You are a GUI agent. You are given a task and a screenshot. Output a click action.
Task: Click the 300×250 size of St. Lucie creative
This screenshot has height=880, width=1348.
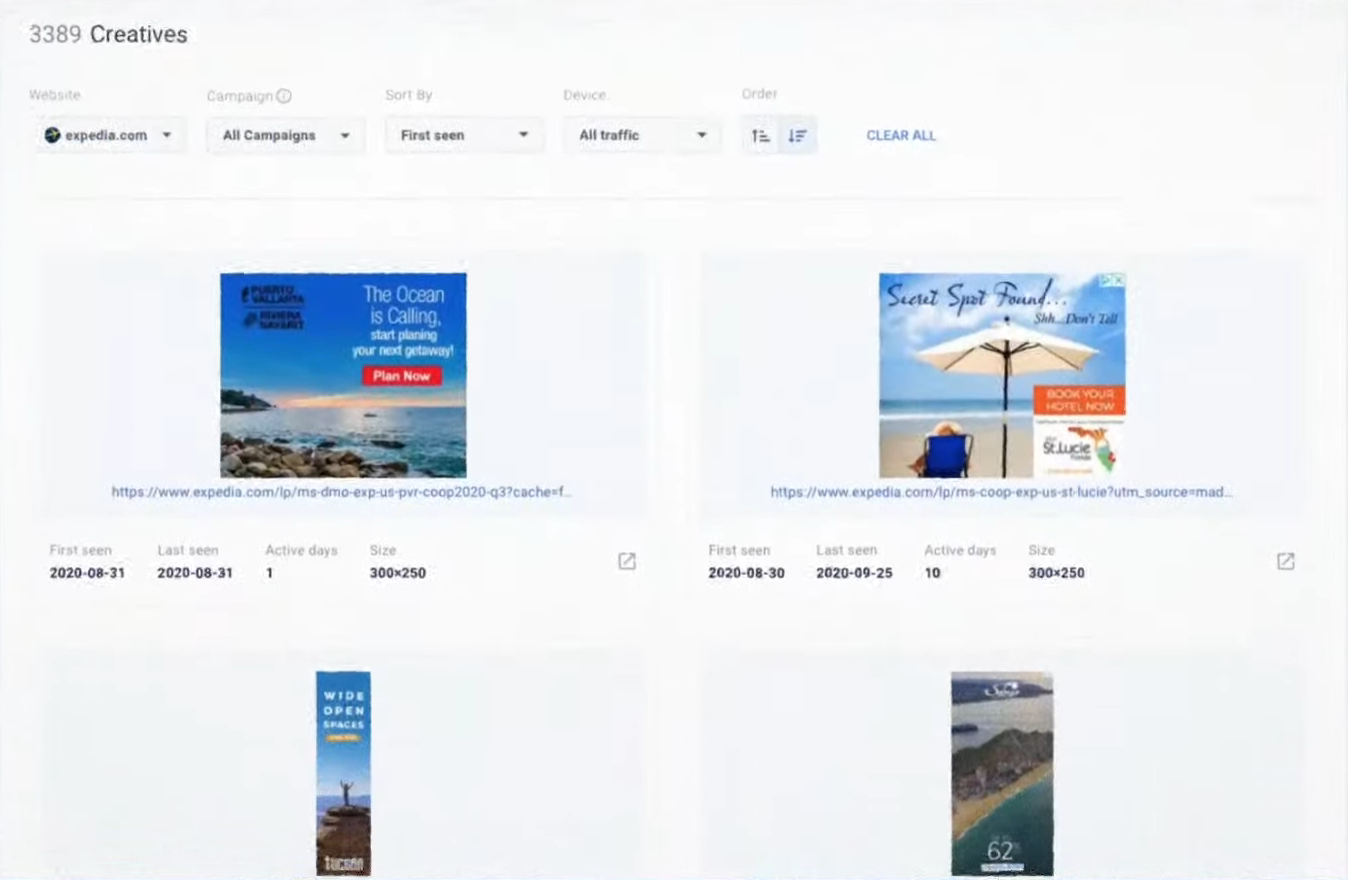pos(1056,573)
